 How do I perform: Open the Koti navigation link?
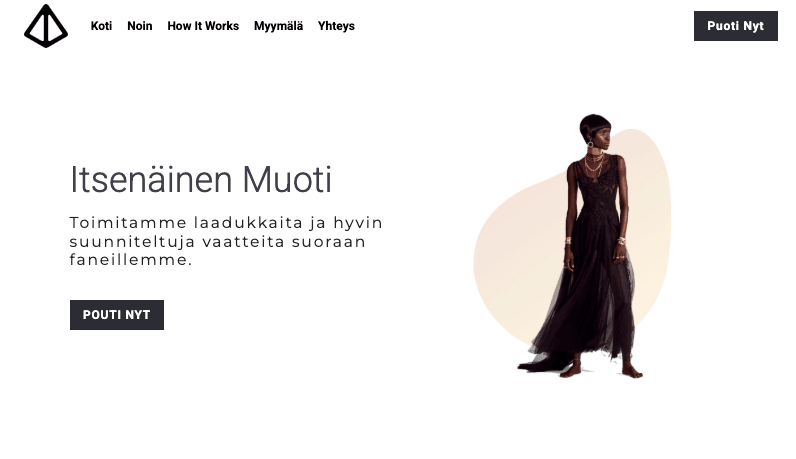point(101,26)
